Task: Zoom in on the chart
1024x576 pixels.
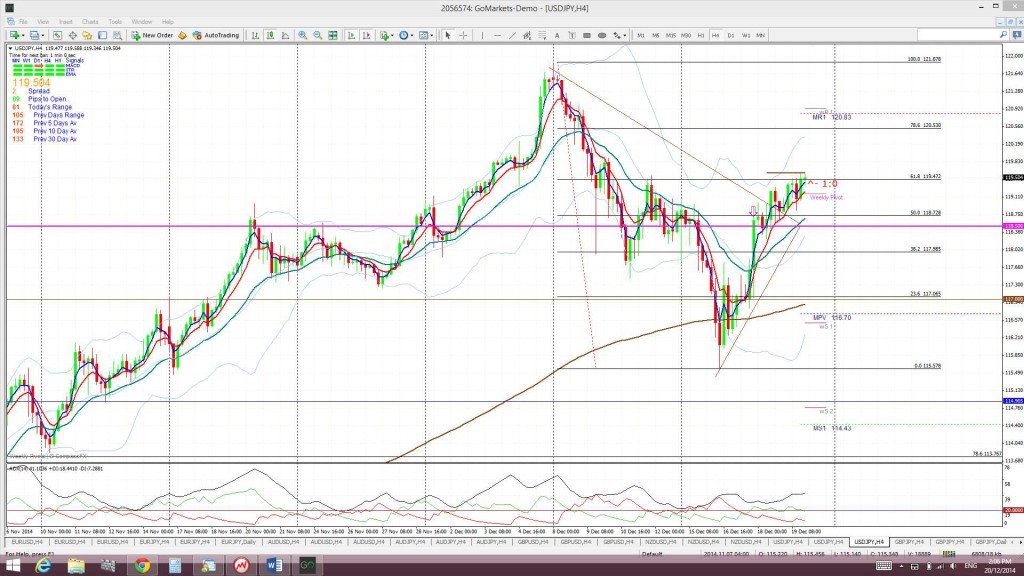Action: point(302,35)
